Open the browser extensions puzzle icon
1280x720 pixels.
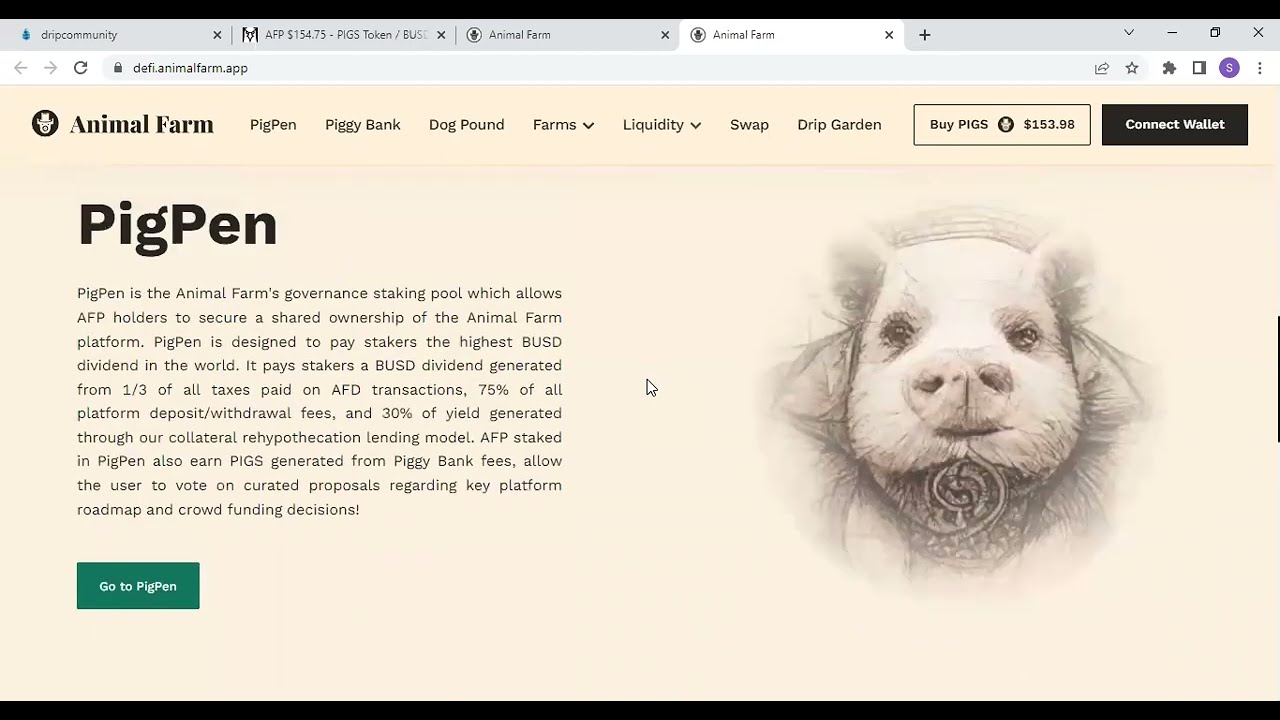[1169, 68]
